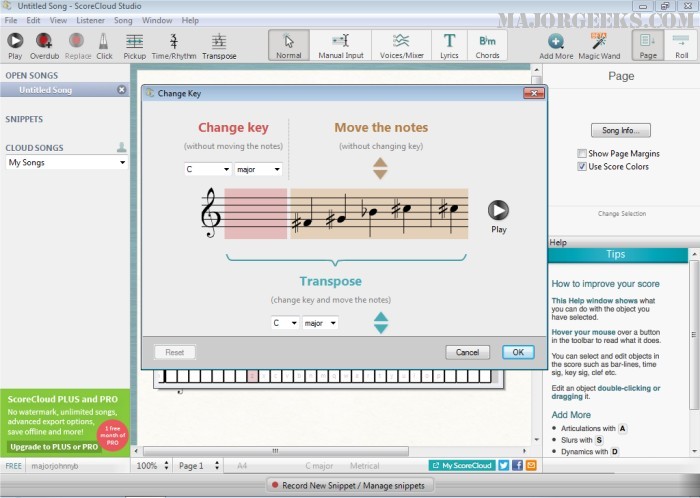Switch to Manual Input mode
The width and height of the screenshot is (700, 498).
(x=341, y=45)
